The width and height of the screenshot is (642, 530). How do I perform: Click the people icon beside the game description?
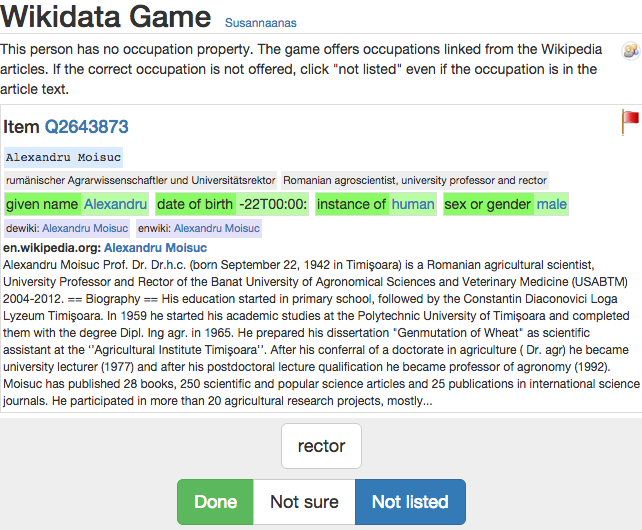(630, 51)
